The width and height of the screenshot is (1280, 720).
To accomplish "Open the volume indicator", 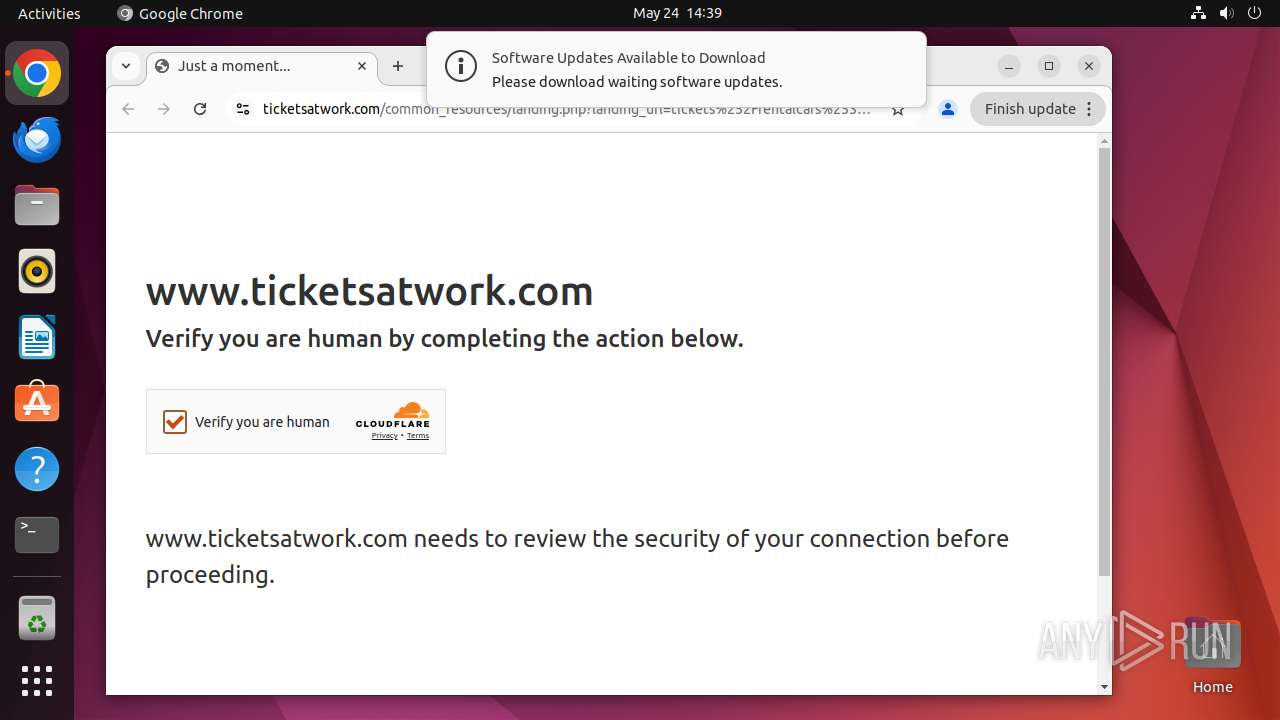I will click(1227, 13).
